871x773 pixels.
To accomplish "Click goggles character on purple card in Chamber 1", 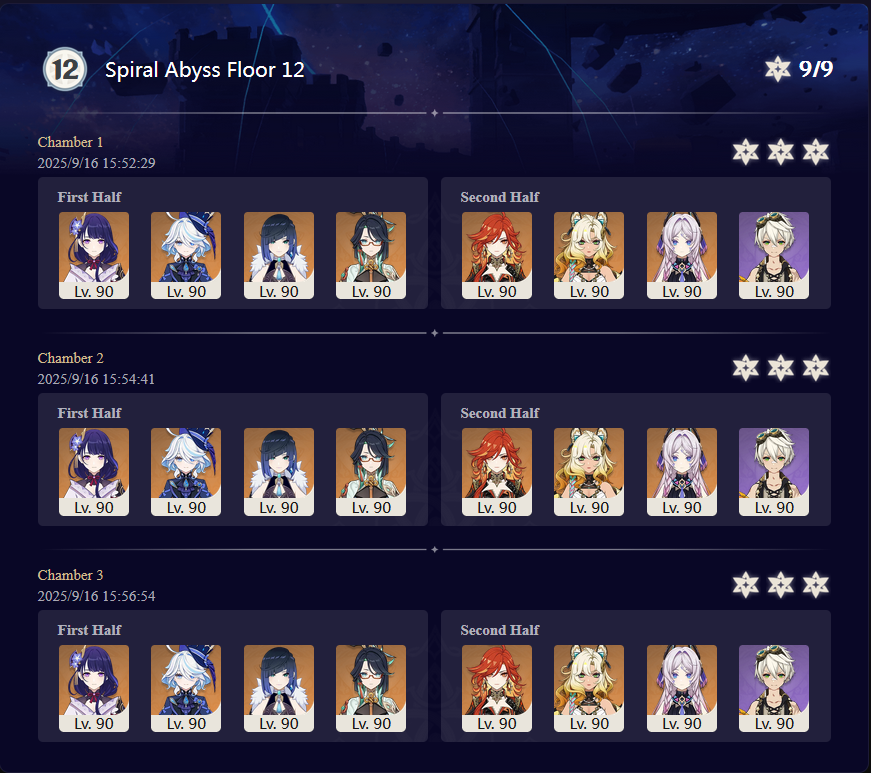I will point(774,255).
